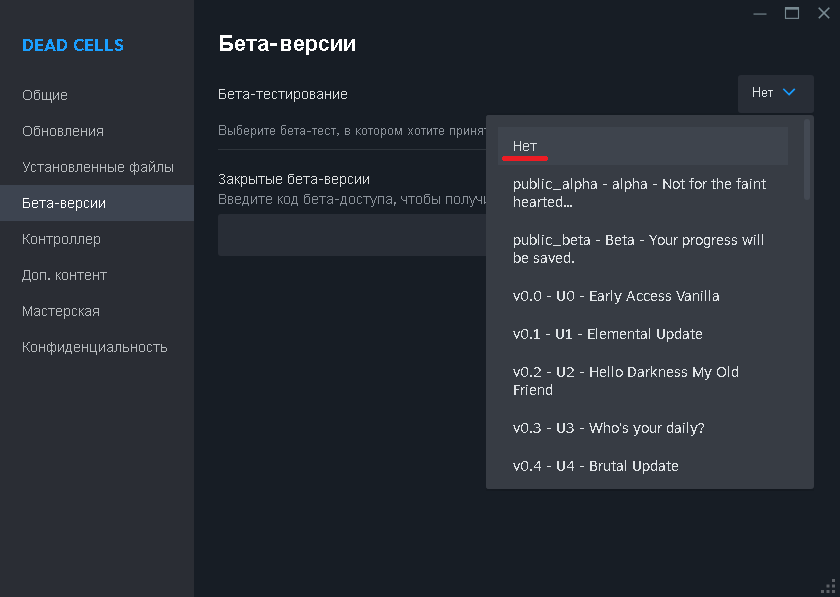
Task: Click the dropdown list scrollbar thumb
Action: tap(807, 160)
